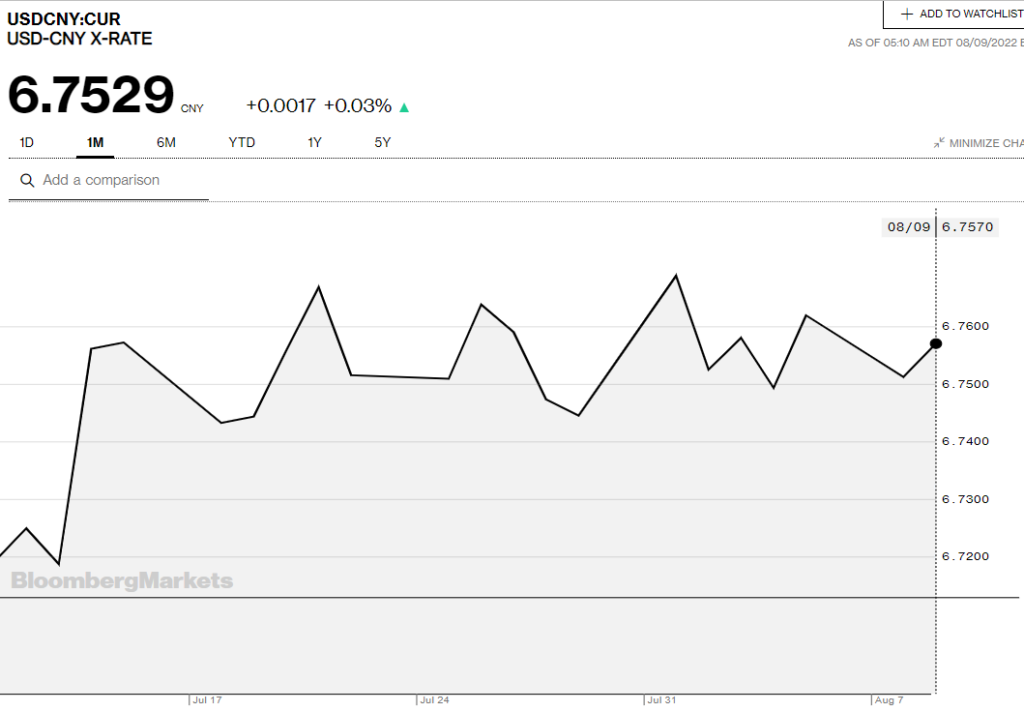1024x712 pixels.
Task: Click the 08/09 date tooltip label
Action: pos(909,227)
